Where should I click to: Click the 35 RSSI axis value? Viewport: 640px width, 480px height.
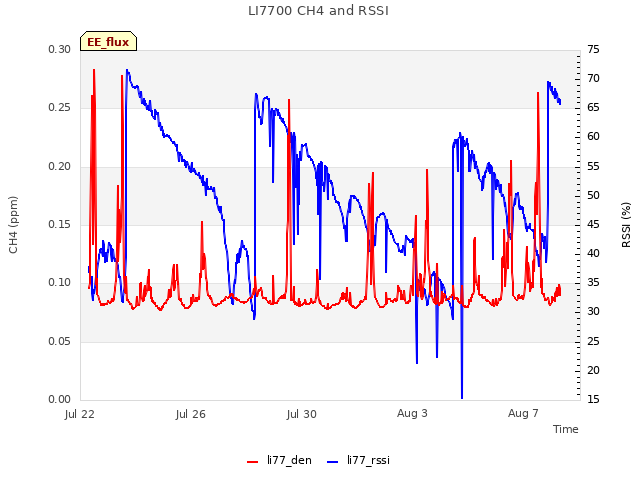tap(593, 283)
